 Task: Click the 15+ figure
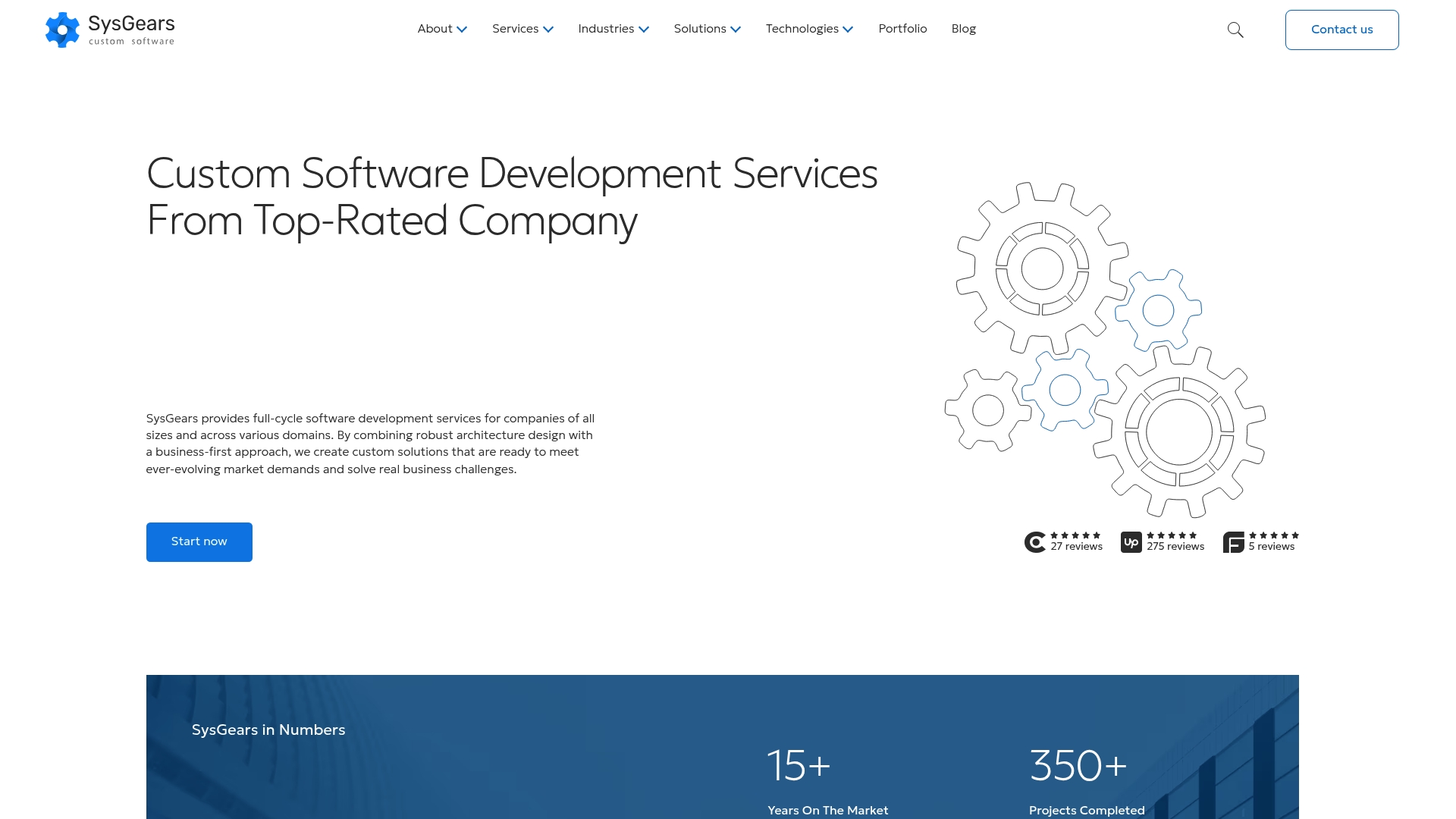[799, 765]
